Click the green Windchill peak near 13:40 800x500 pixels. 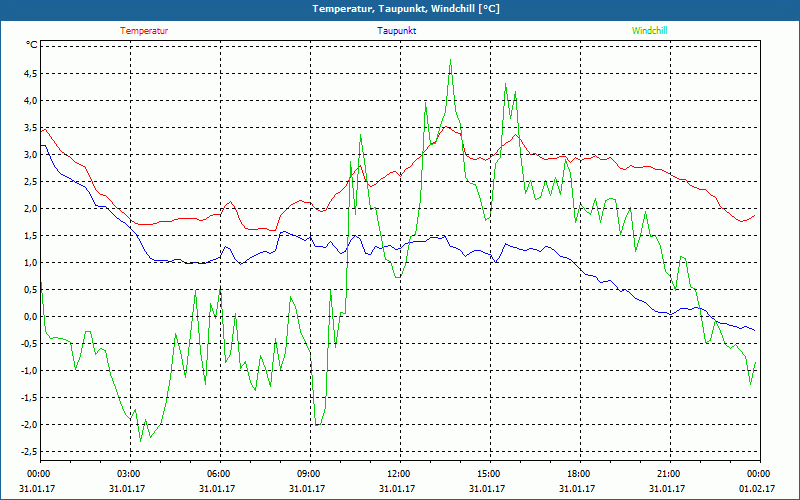(451, 60)
